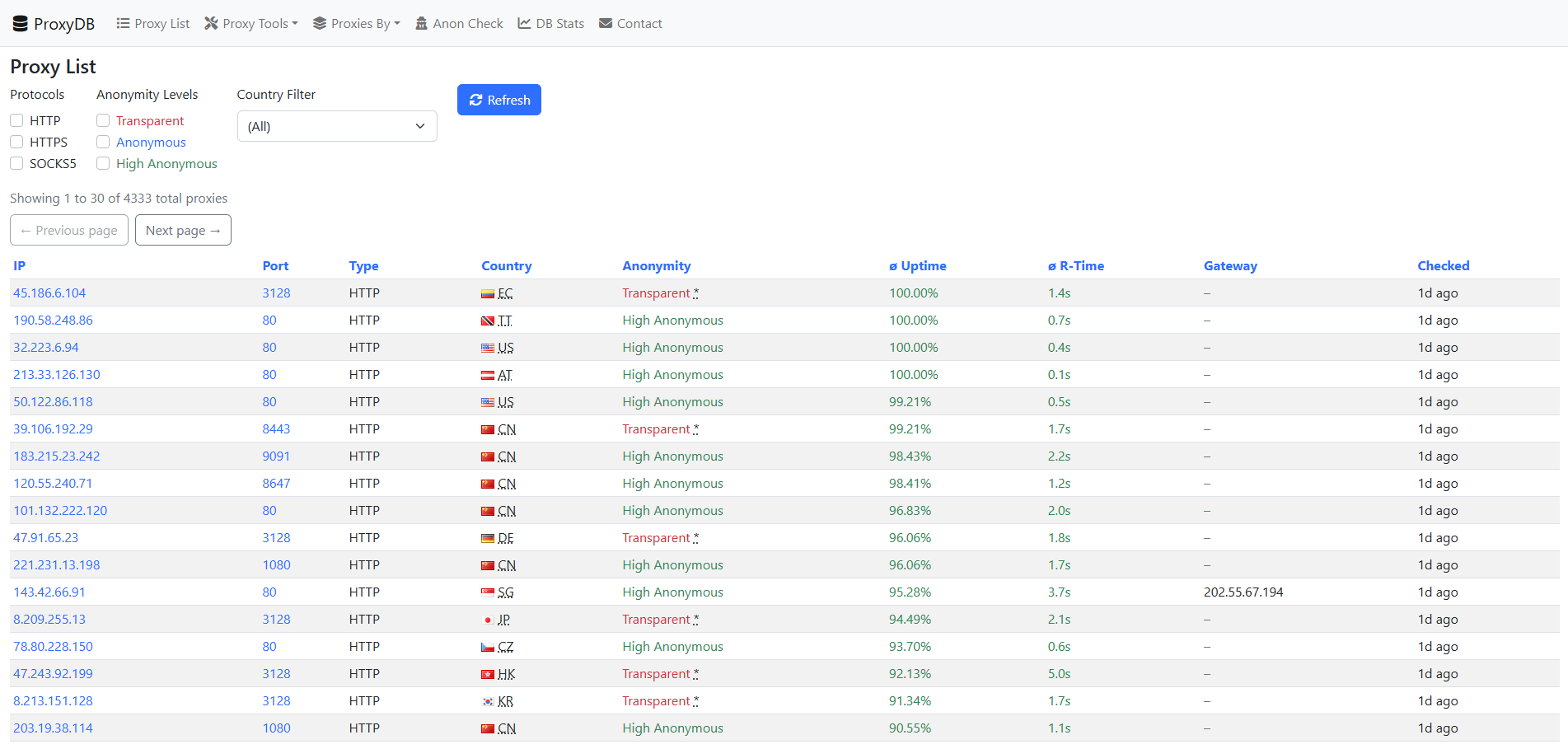1568x749 pixels.
Task: Click the Proxies By layers icon
Action: [x=320, y=23]
